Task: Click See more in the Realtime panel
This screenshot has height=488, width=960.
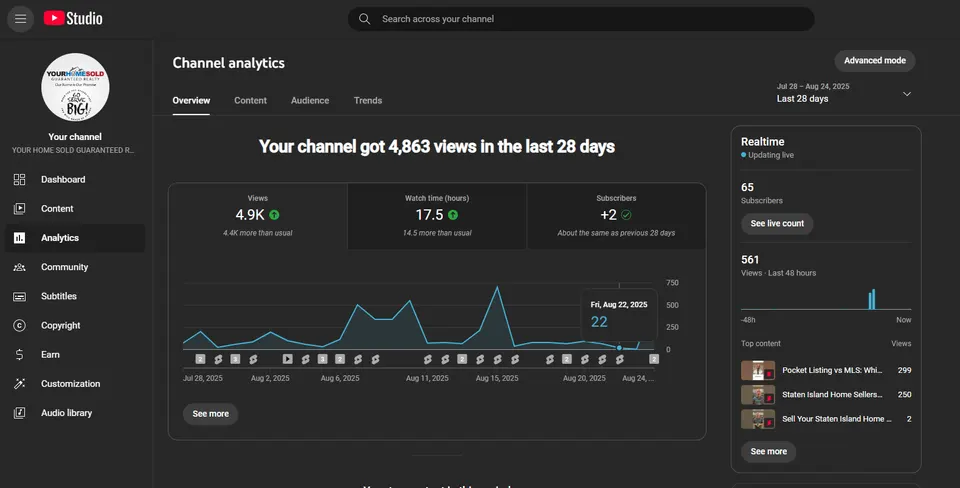Action: [768, 451]
